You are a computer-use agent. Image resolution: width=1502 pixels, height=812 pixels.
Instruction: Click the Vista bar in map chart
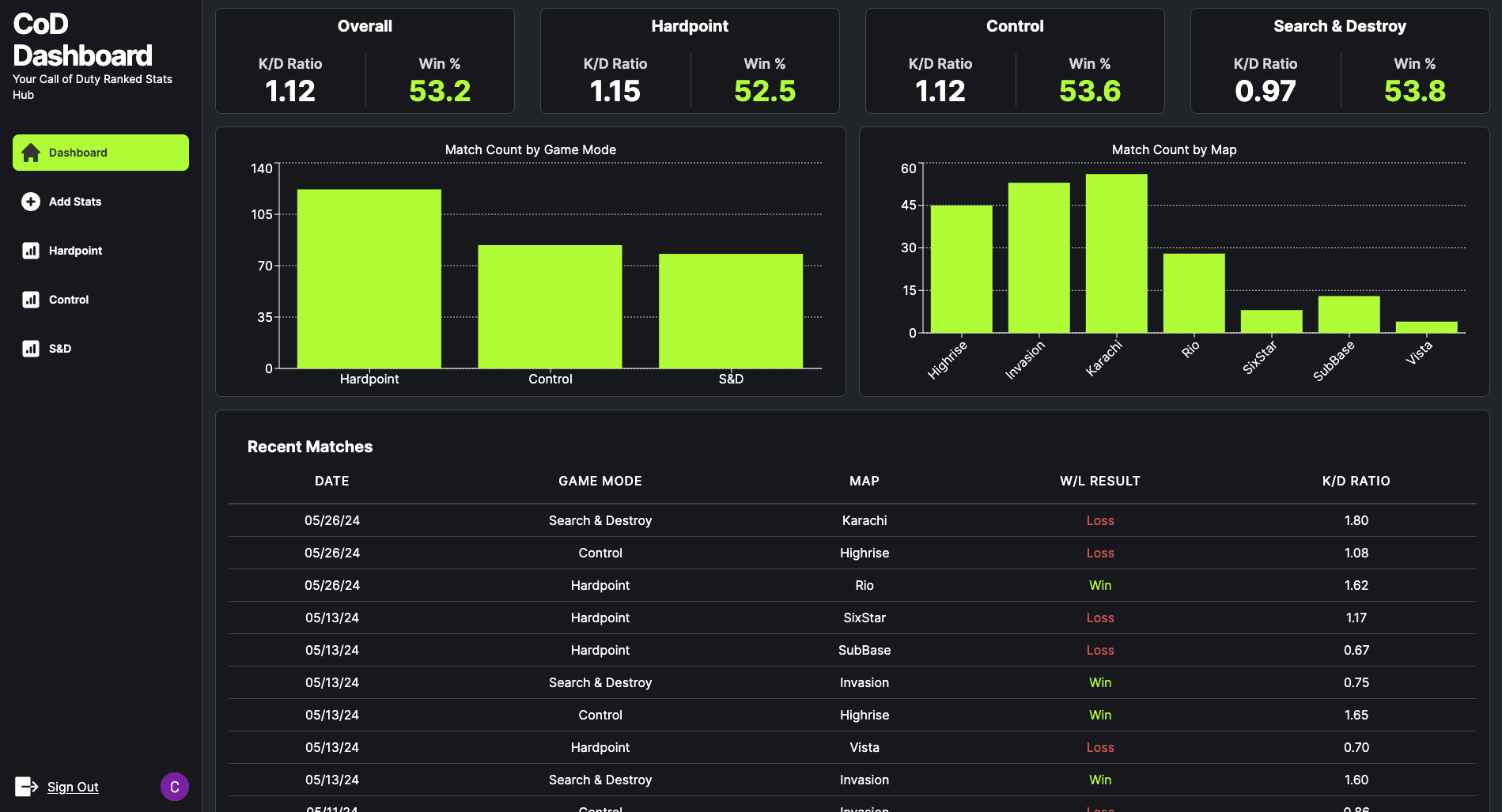(1426, 327)
